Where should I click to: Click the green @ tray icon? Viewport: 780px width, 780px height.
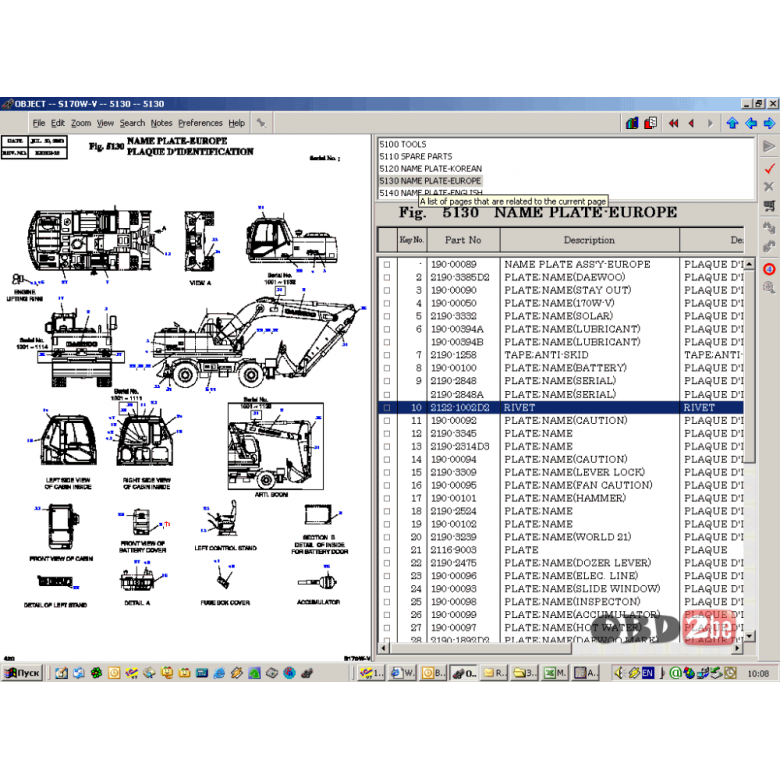point(675,673)
